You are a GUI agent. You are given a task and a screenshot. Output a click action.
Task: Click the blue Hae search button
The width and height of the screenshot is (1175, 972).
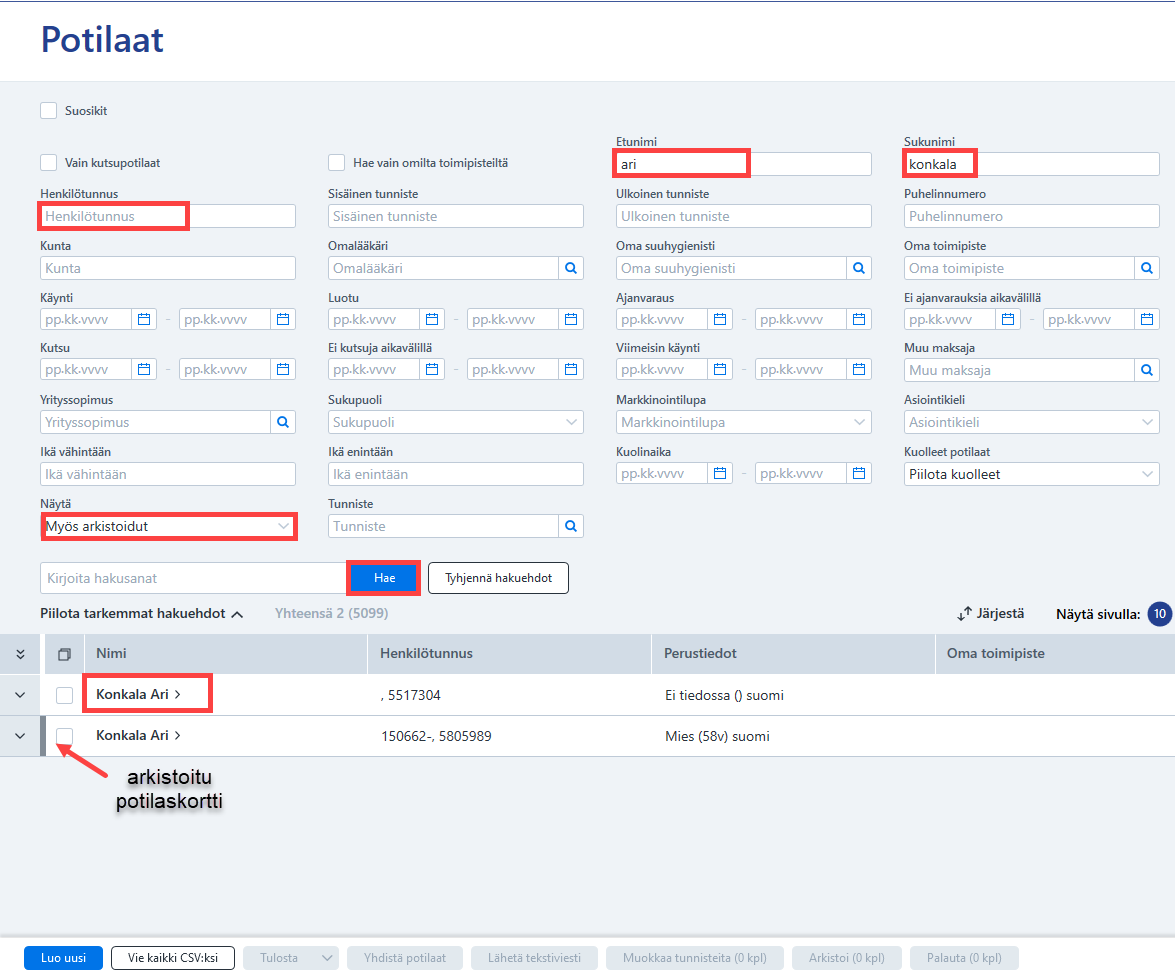tap(384, 578)
